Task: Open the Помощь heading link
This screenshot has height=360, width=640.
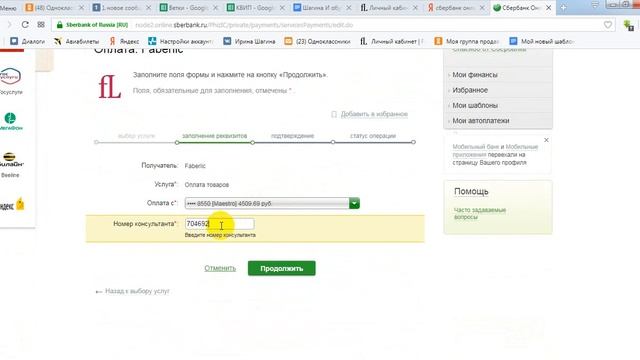Action: click(x=471, y=191)
